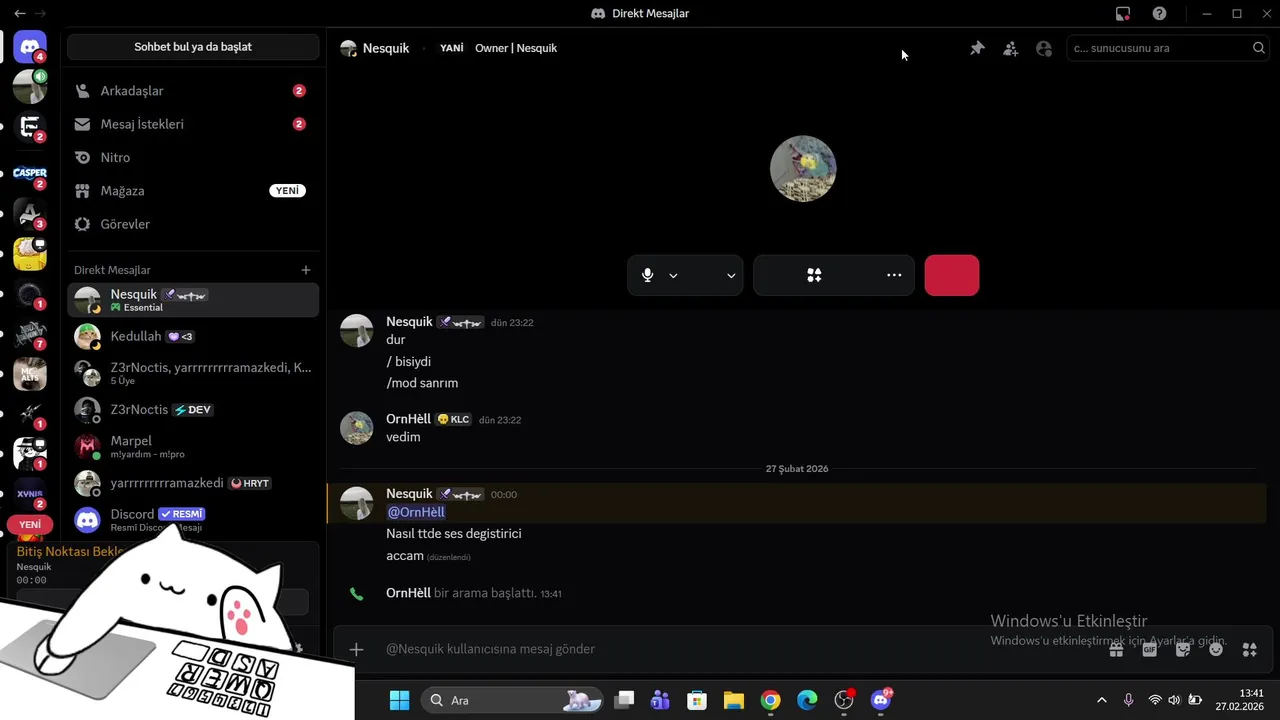Click the caller avatar in the call view
This screenshot has width=1280, height=720.
click(x=803, y=169)
